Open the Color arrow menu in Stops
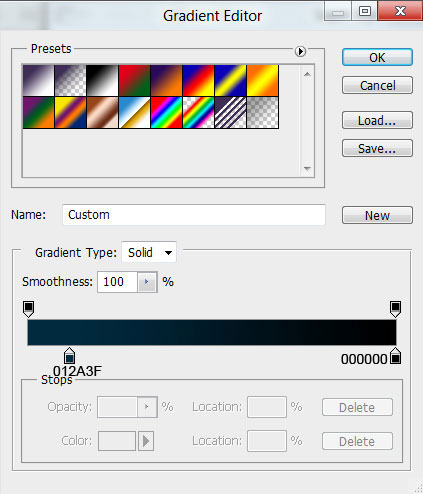This screenshot has width=423, height=494. pyautogui.click(x=146, y=441)
